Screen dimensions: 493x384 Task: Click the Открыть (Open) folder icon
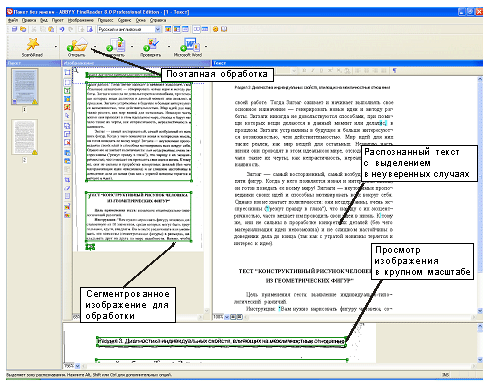[x=77, y=45]
